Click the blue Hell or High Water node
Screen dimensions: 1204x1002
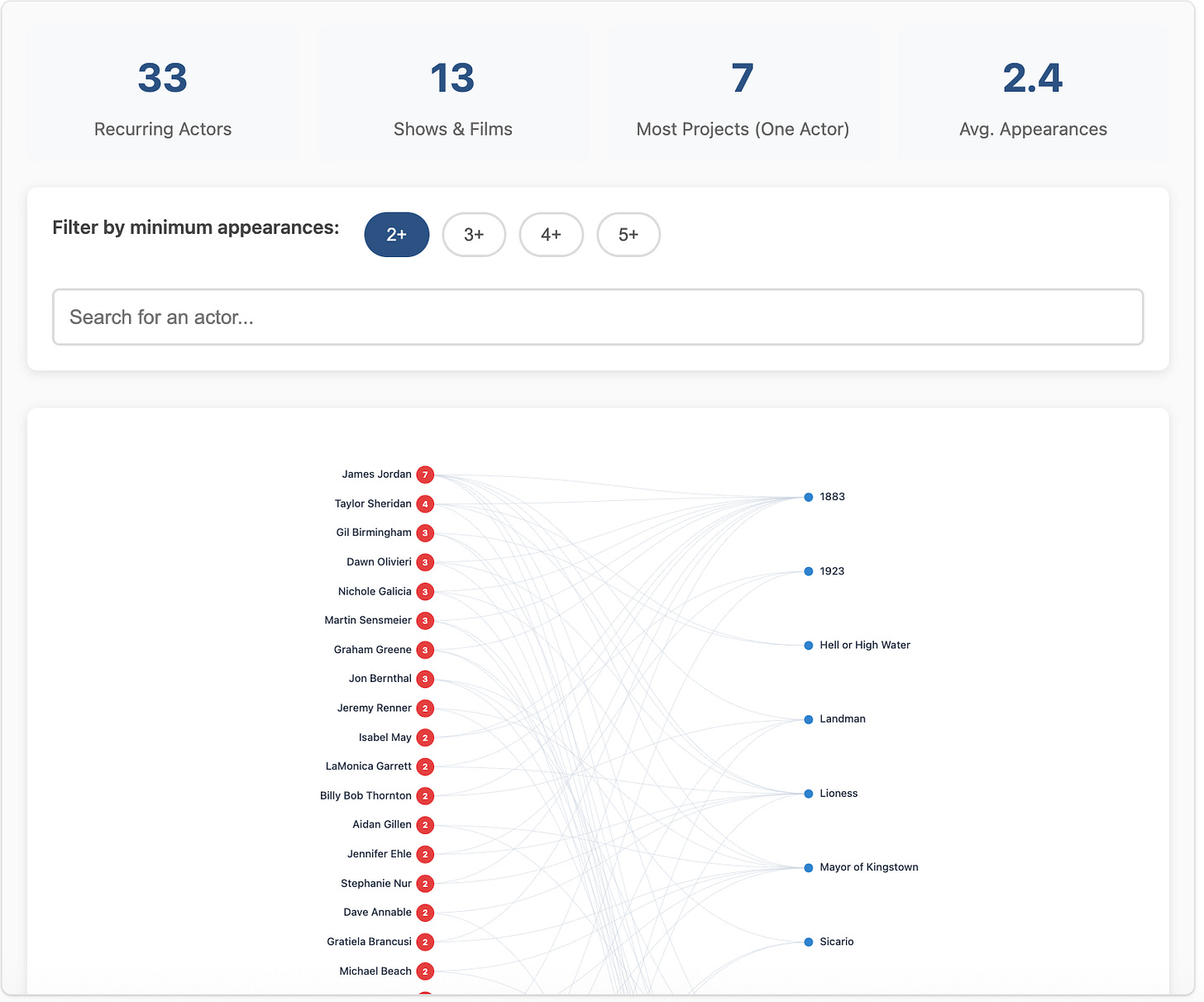809,646
